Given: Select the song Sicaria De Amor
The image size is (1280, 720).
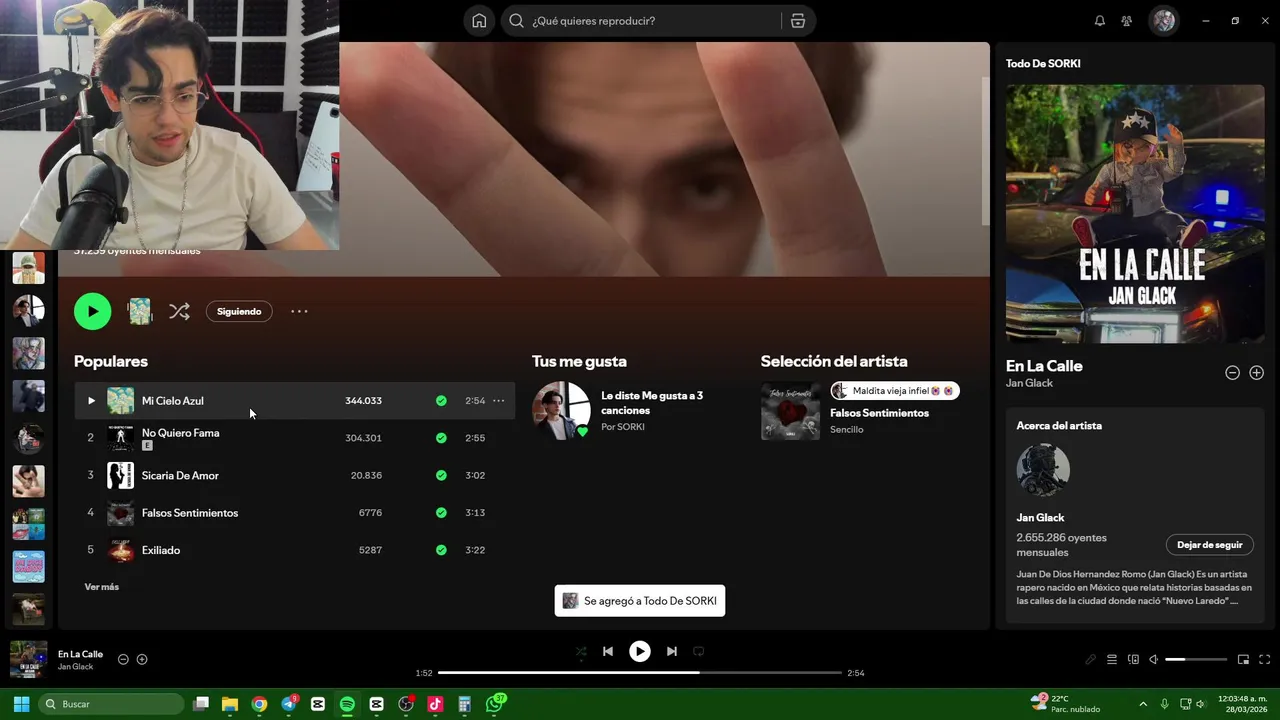Looking at the screenshot, I should pos(180,475).
